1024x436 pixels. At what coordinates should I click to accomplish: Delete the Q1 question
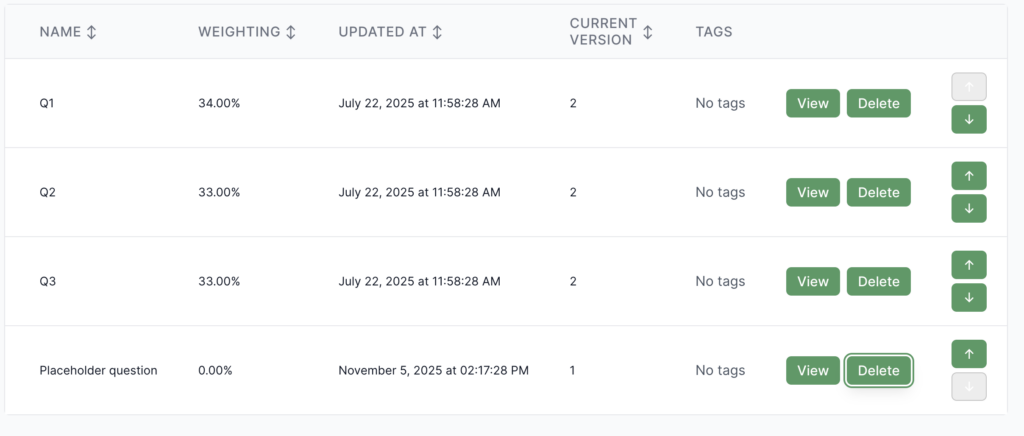click(879, 103)
